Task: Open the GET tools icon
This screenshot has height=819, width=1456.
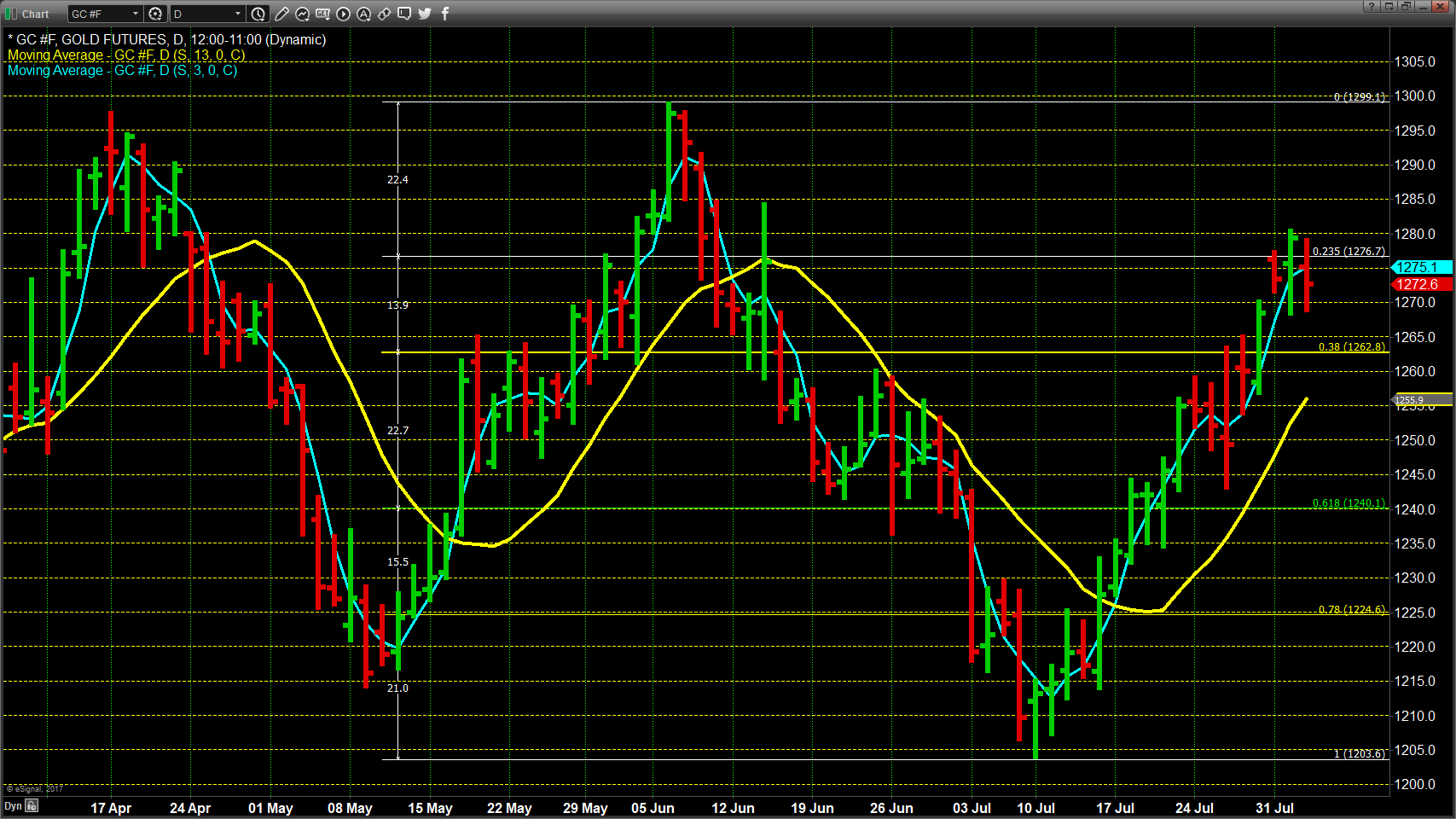Action: click(322, 14)
